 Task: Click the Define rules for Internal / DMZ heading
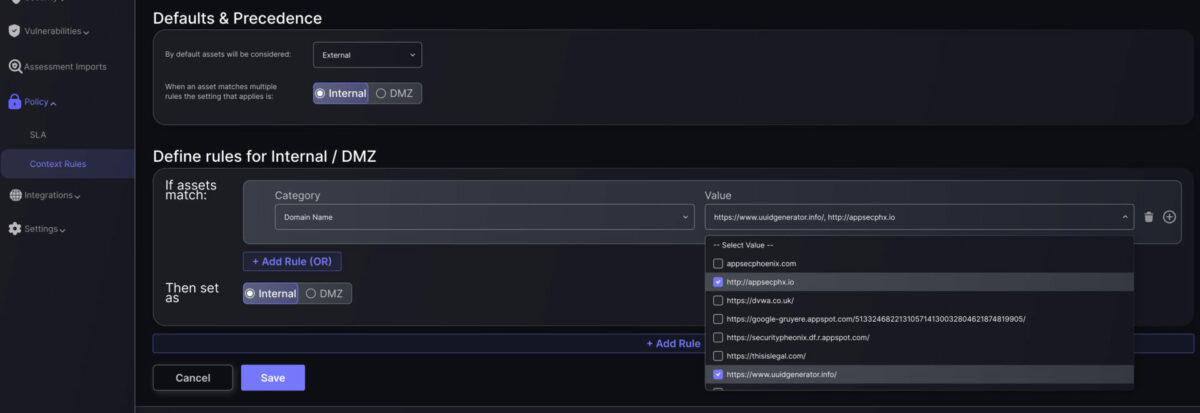(264, 156)
